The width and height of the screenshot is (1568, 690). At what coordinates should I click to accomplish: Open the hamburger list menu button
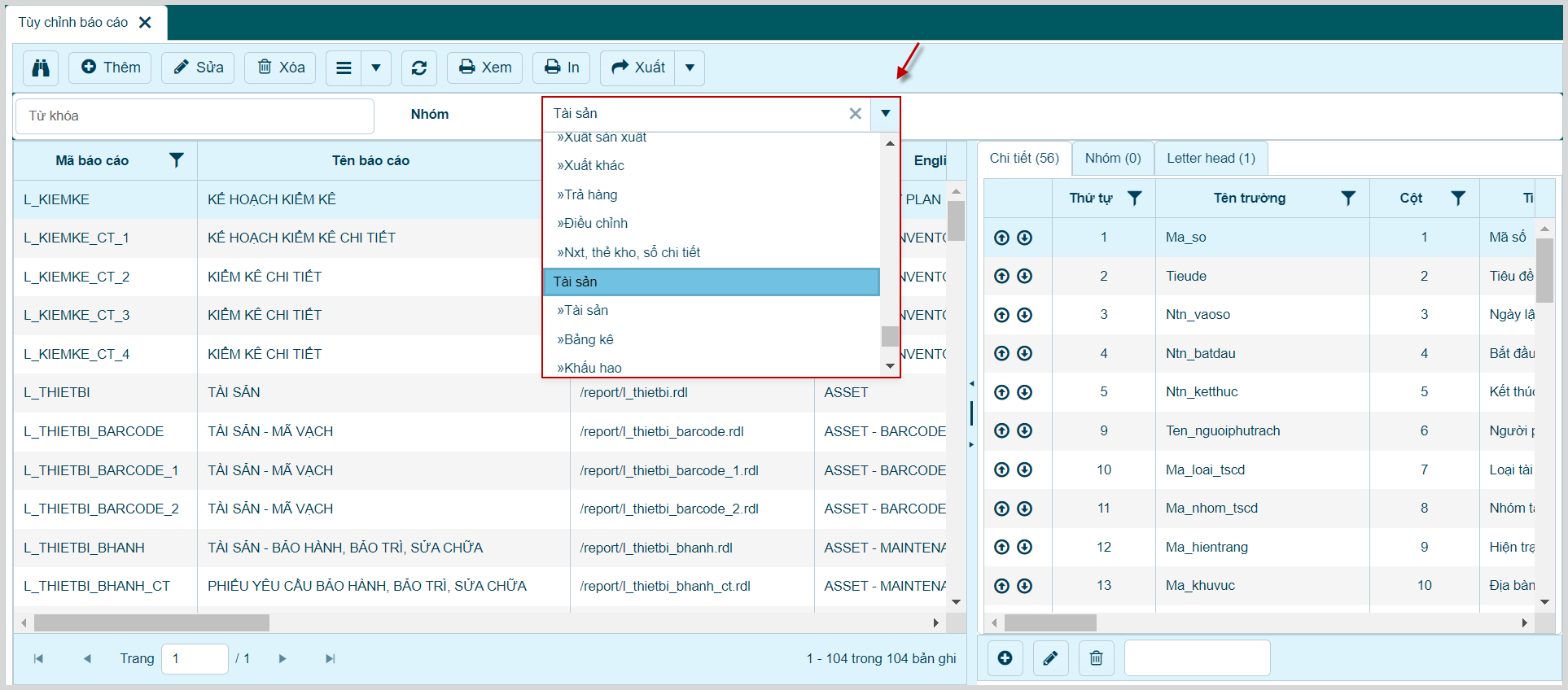pos(344,68)
